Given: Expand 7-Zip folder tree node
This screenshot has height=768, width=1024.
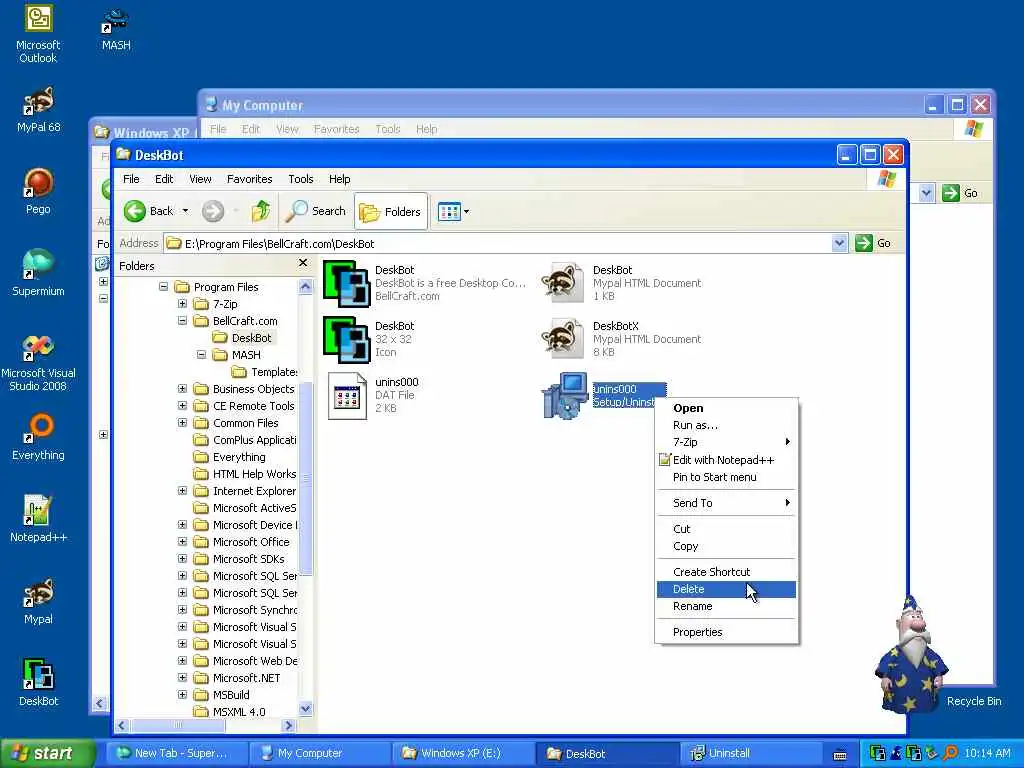Looking at the screenshot, I should [x=182, y=304].
